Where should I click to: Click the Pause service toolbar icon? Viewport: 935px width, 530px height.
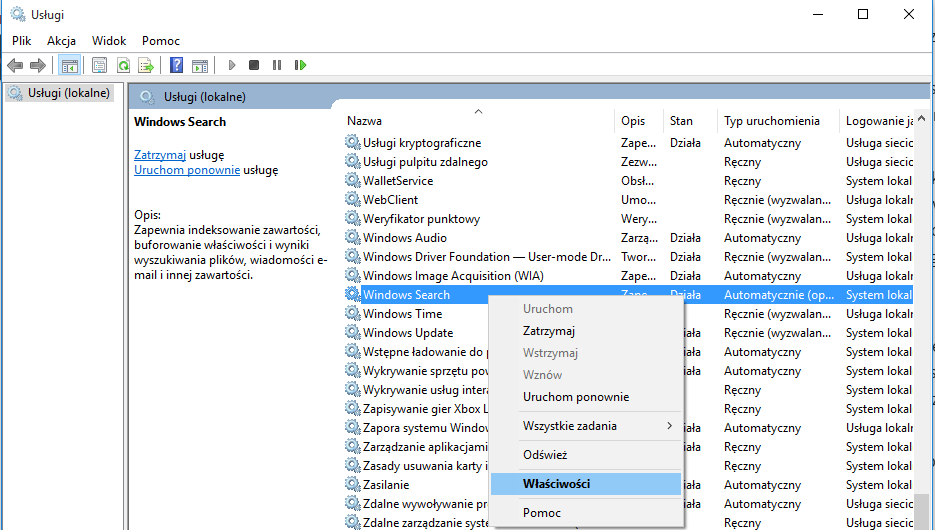point(277,65)
